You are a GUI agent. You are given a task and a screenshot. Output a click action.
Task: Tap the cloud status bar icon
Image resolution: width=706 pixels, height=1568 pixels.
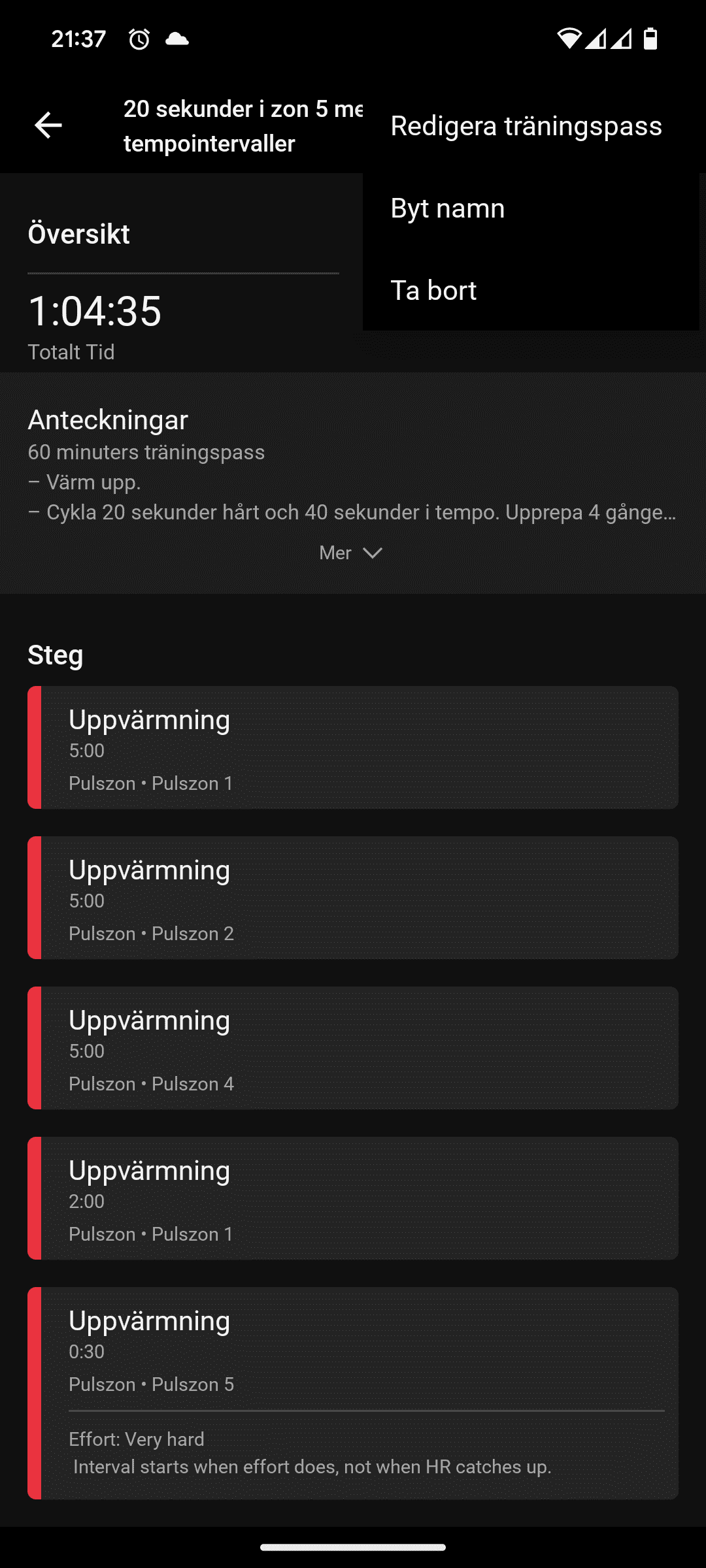pos(176,39)
